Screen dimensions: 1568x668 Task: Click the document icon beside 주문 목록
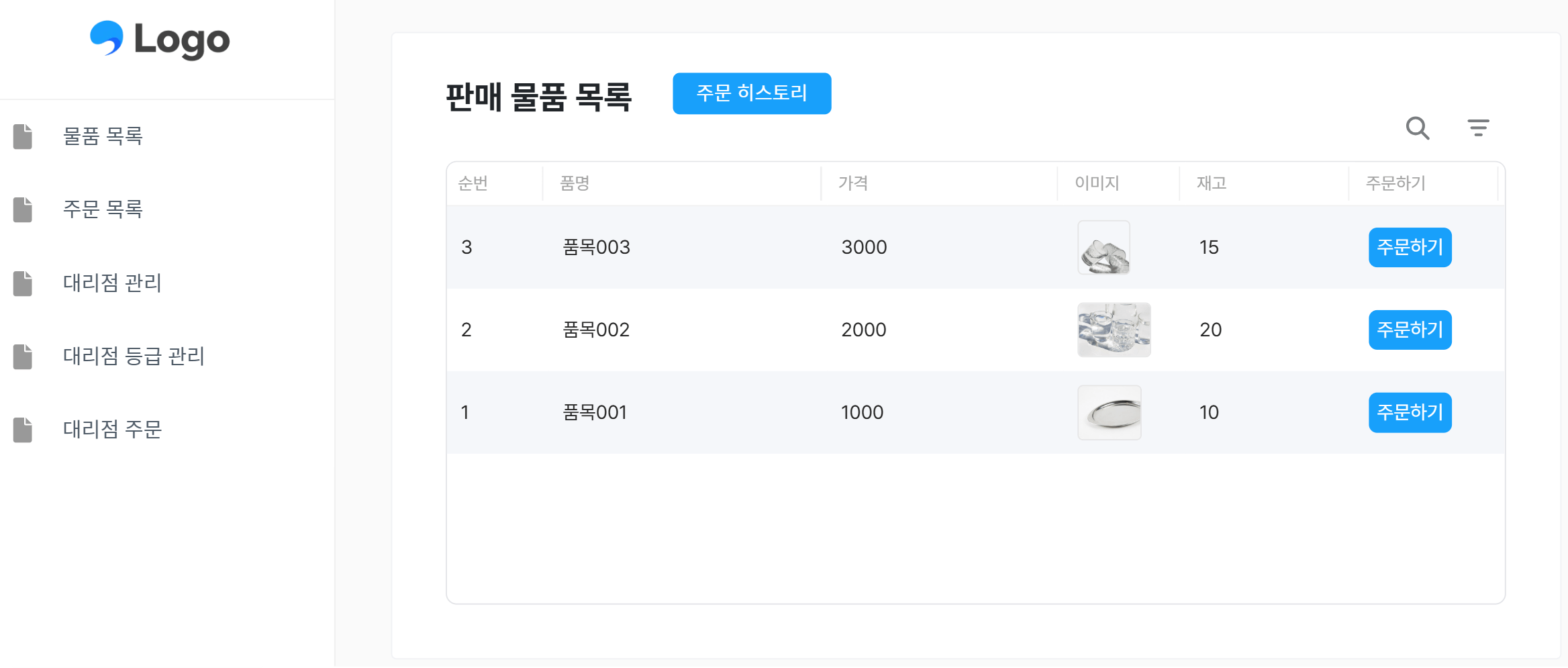click(22, 210)
